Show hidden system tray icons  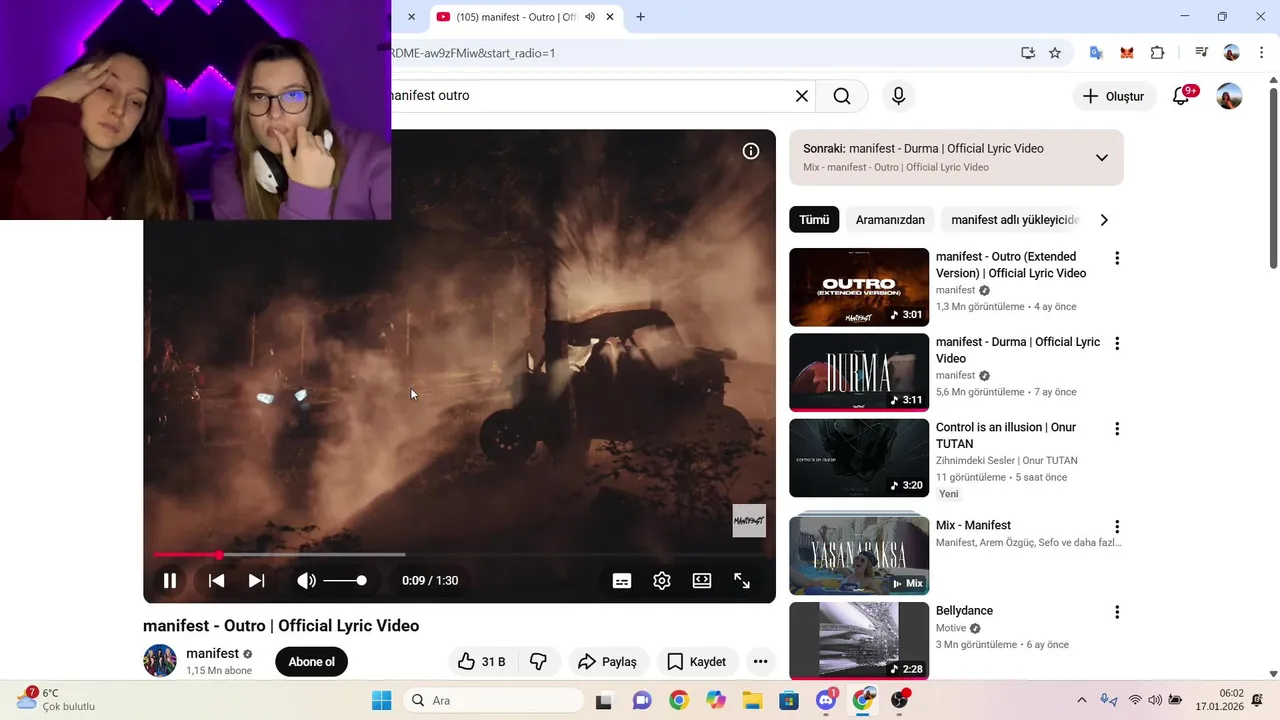1081,700
